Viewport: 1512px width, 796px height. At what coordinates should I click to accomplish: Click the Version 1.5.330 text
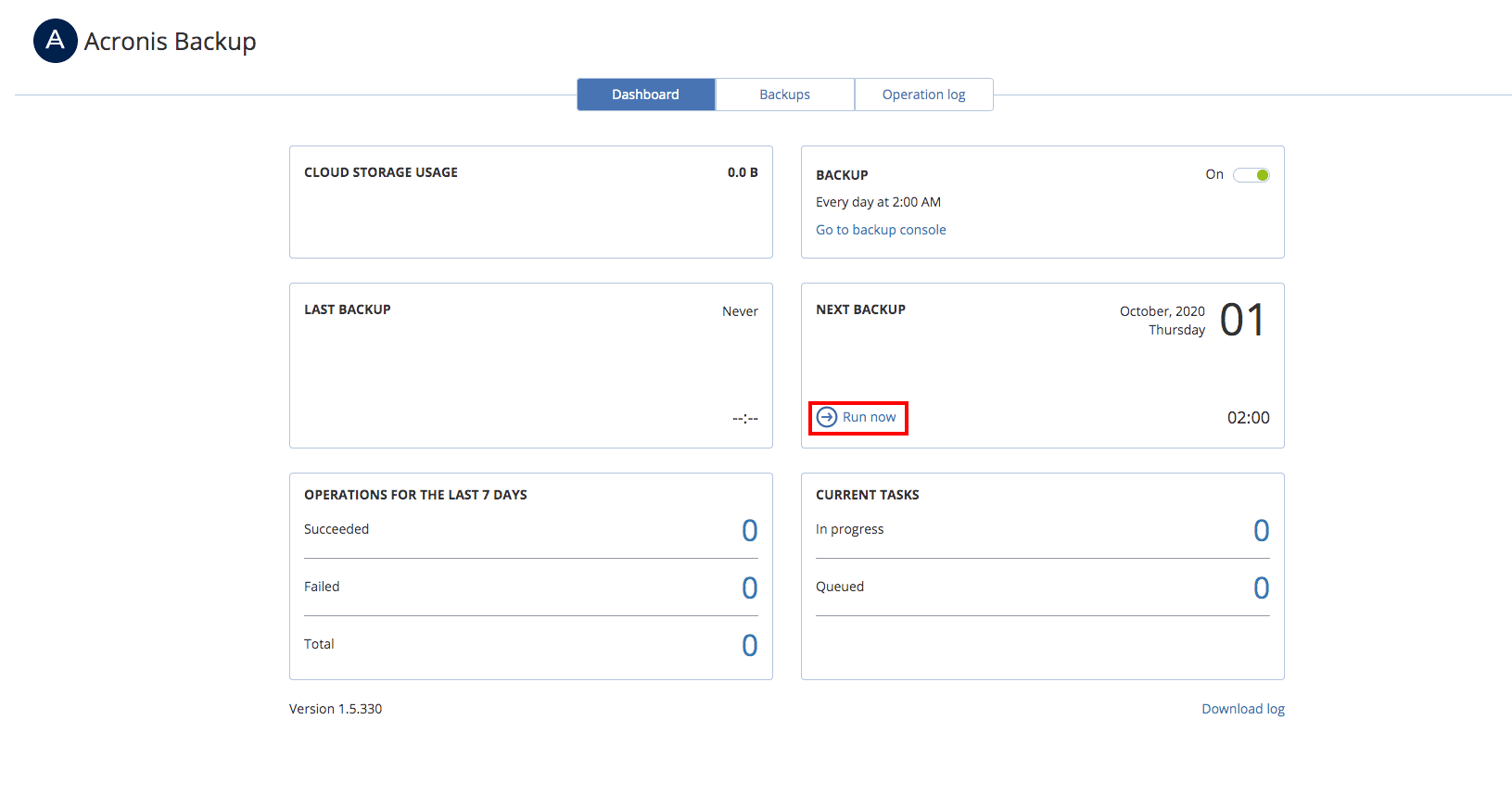click(x=336, y=709)
